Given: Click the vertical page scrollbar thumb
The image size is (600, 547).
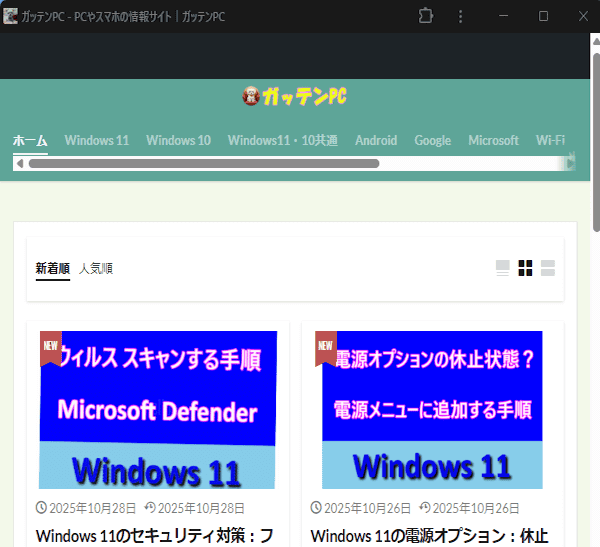Looking at the screenshot, I should (x=596, y=142).
